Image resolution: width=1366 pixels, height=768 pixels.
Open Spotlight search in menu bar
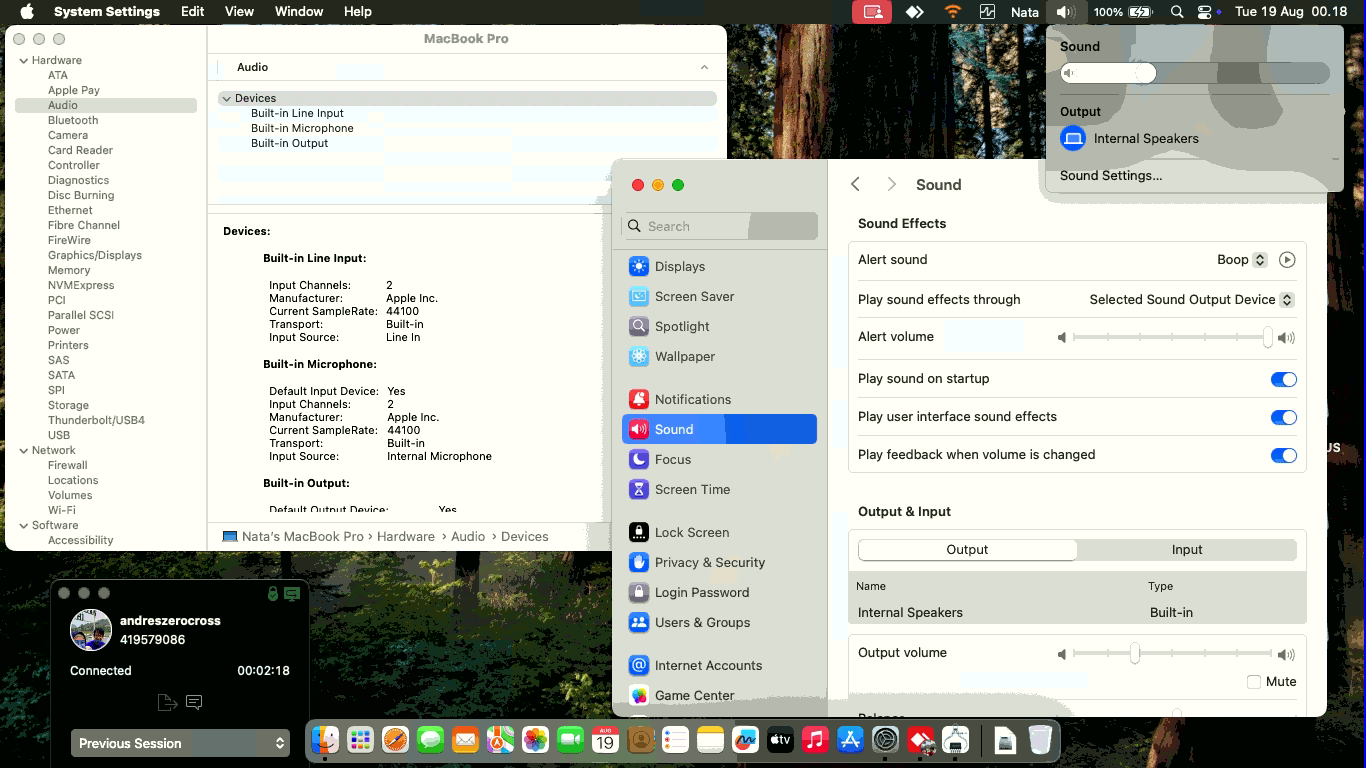(x=1177, y=12)
